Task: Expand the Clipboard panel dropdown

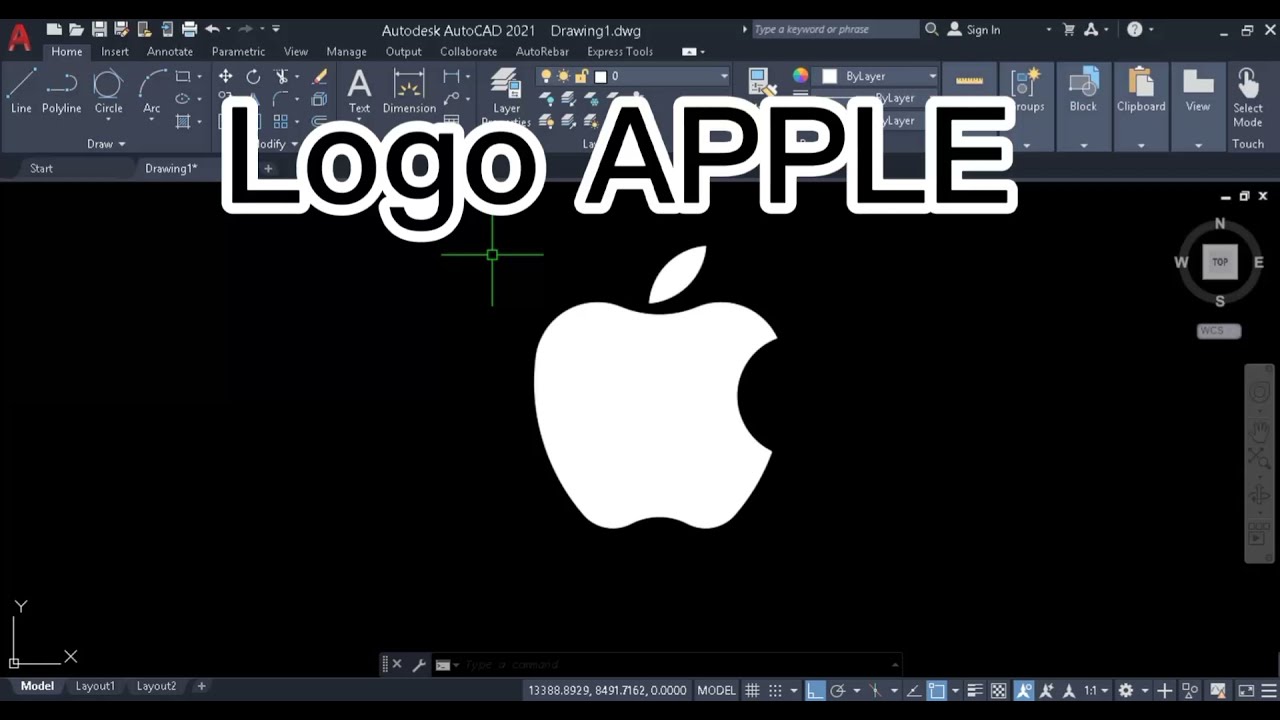Action: (1141, 145)
